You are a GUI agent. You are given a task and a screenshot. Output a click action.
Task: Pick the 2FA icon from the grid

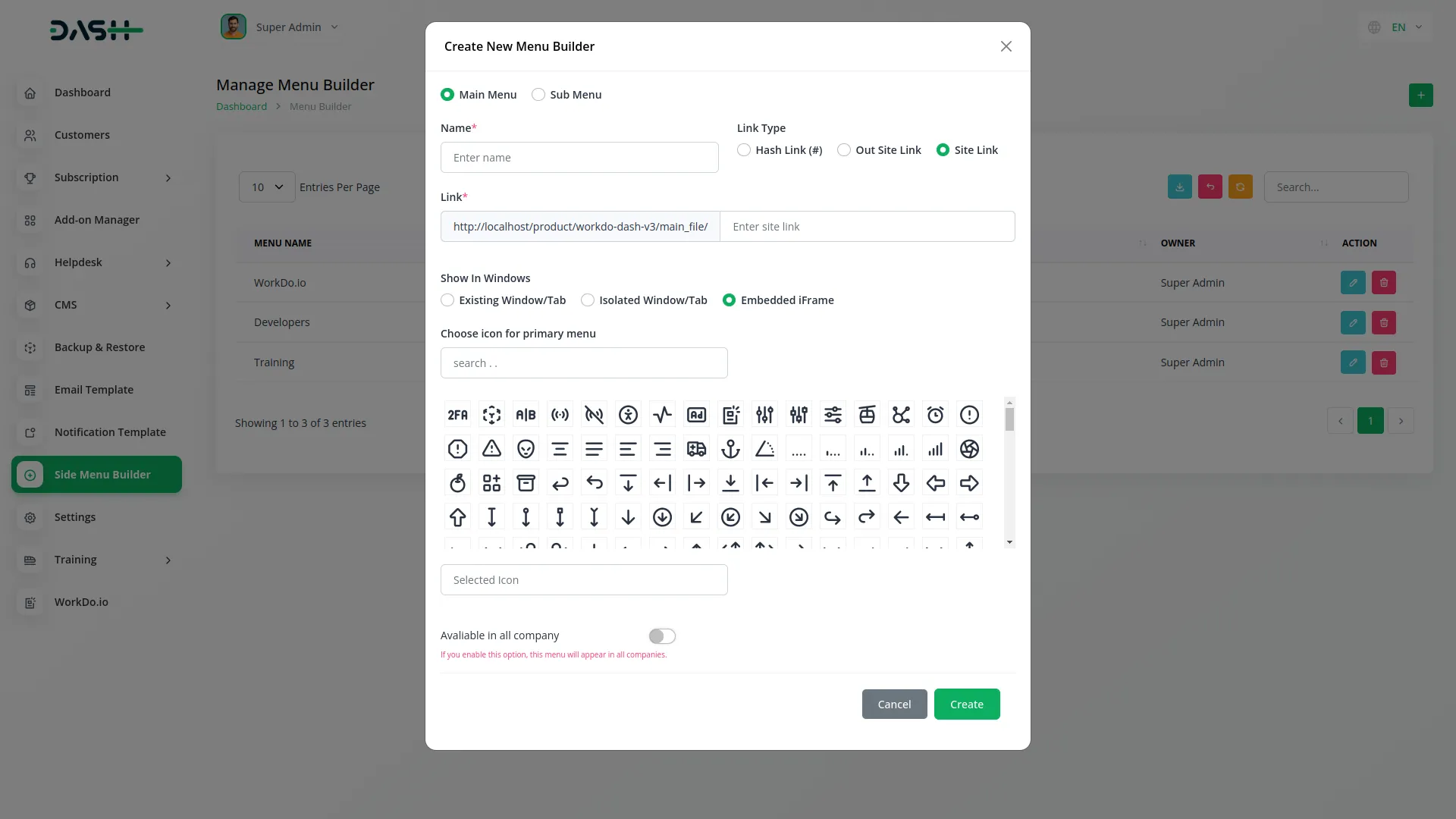[x=457, y=415]
